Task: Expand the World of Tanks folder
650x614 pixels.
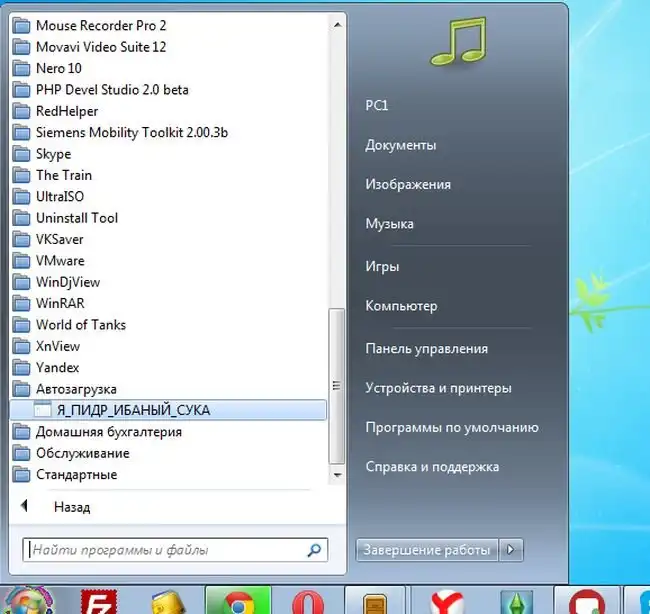Action: (x=80, y=324)
